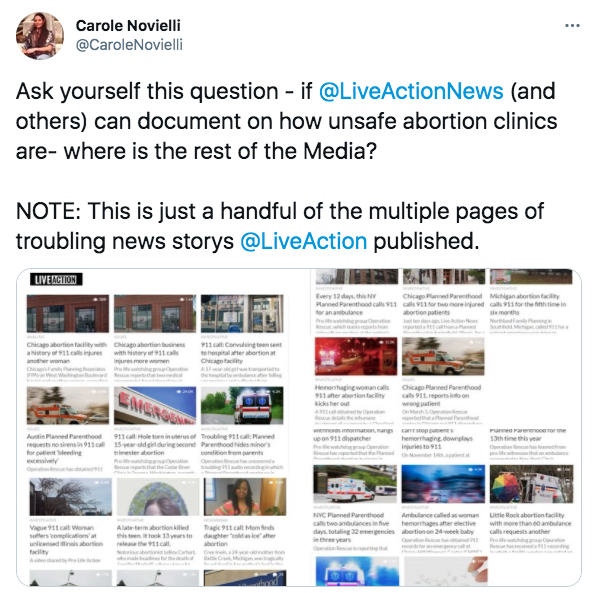597x593 pixels.
Task: Select the Hemorrhaging woman calls 911 headline
Action: coord(352,395)
